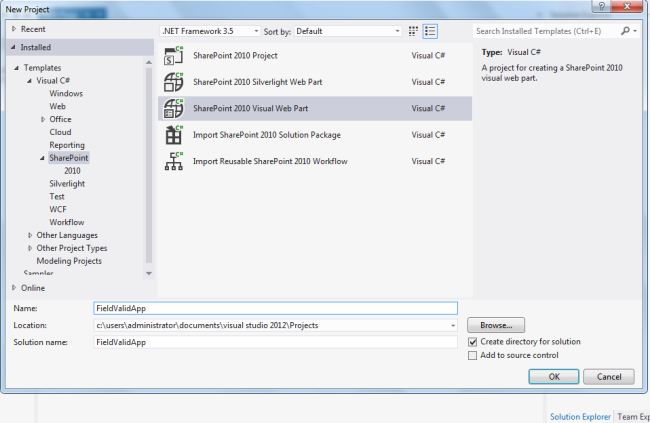
Task: Select the SharePoint 2010 Project template row
Action: (315, 56)
